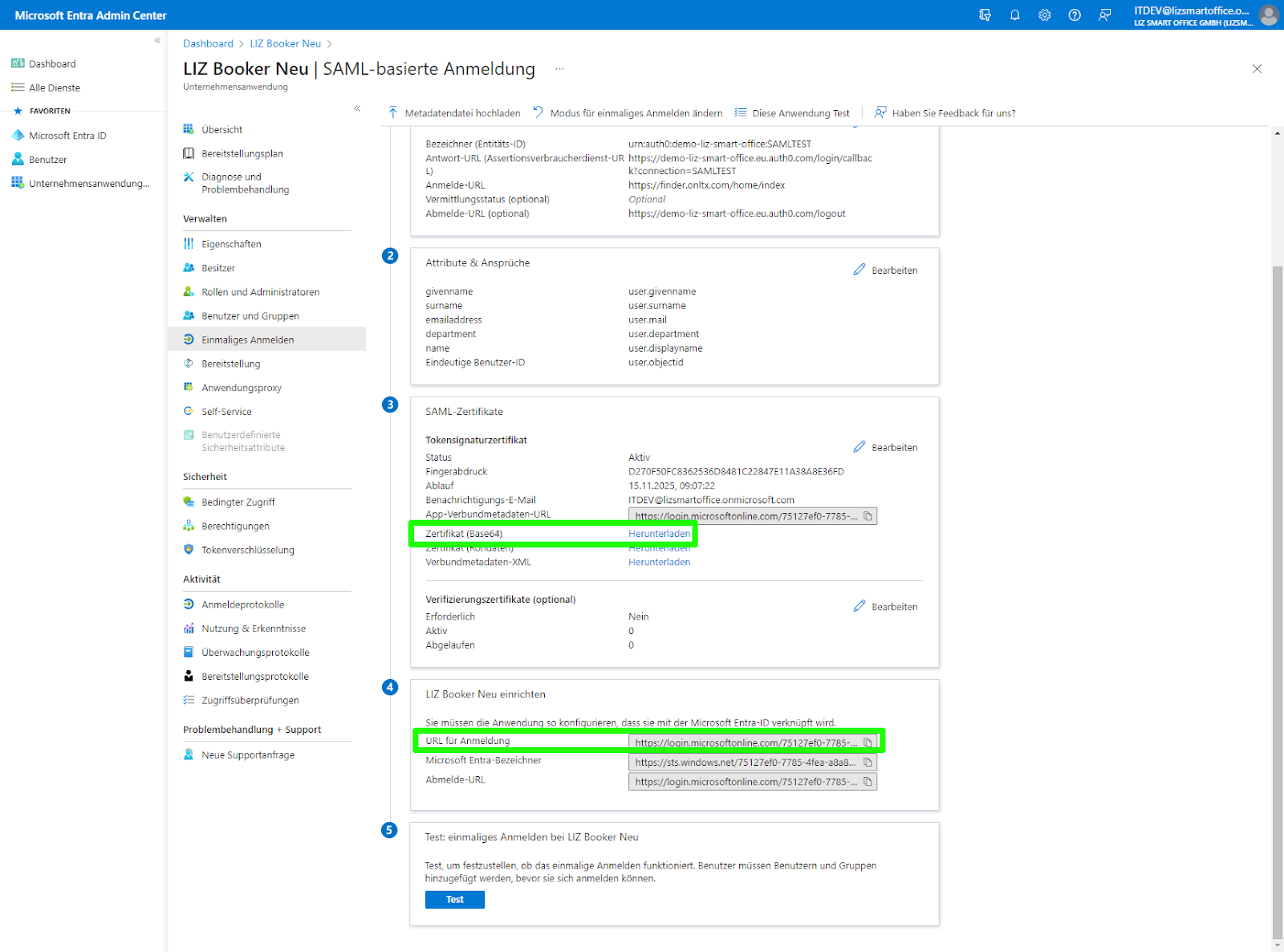
Task: Click Diese Anwendung Test toolbar button
Action: (792, 113)
